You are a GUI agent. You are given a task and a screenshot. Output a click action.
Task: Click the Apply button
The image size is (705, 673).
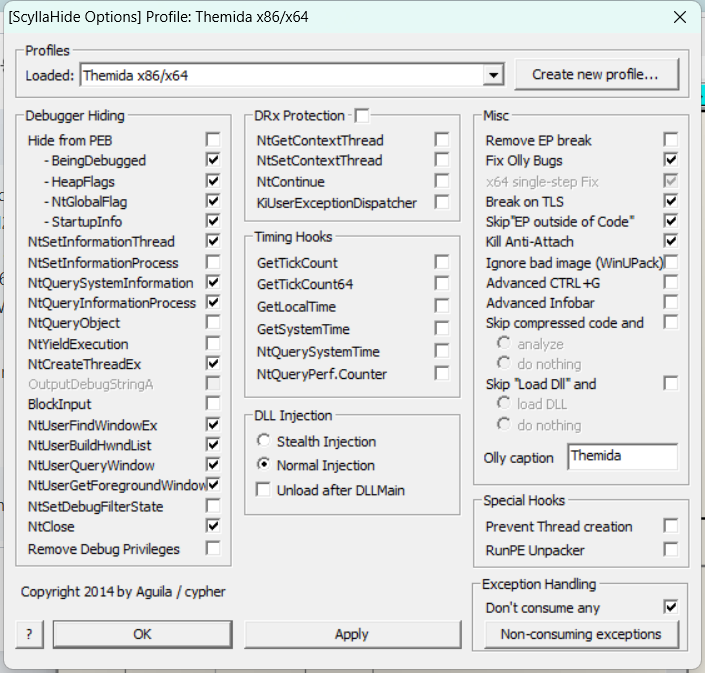point(352,634)
